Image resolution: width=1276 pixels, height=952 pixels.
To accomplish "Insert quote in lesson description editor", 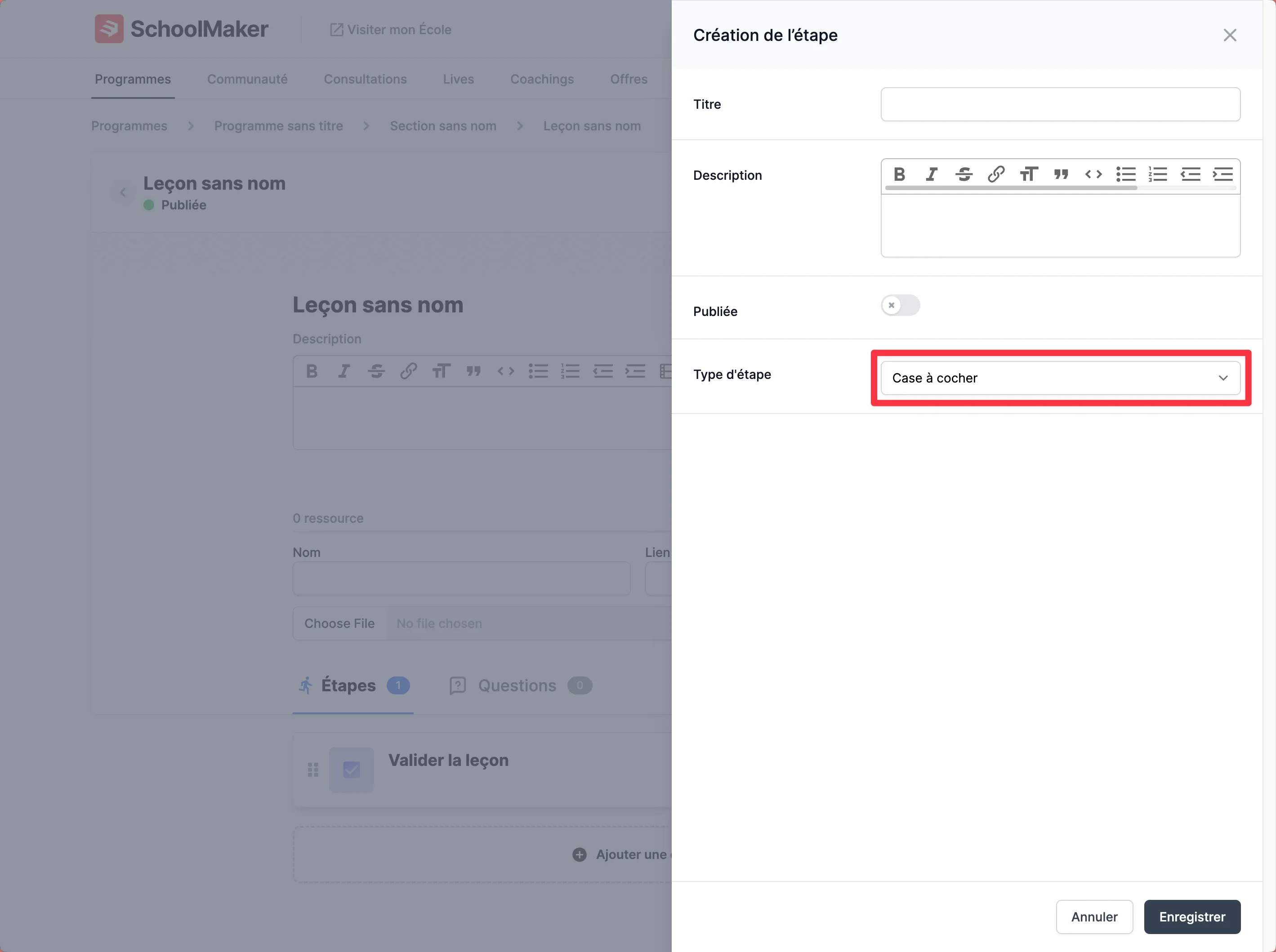I will click(x=474, y=371).
